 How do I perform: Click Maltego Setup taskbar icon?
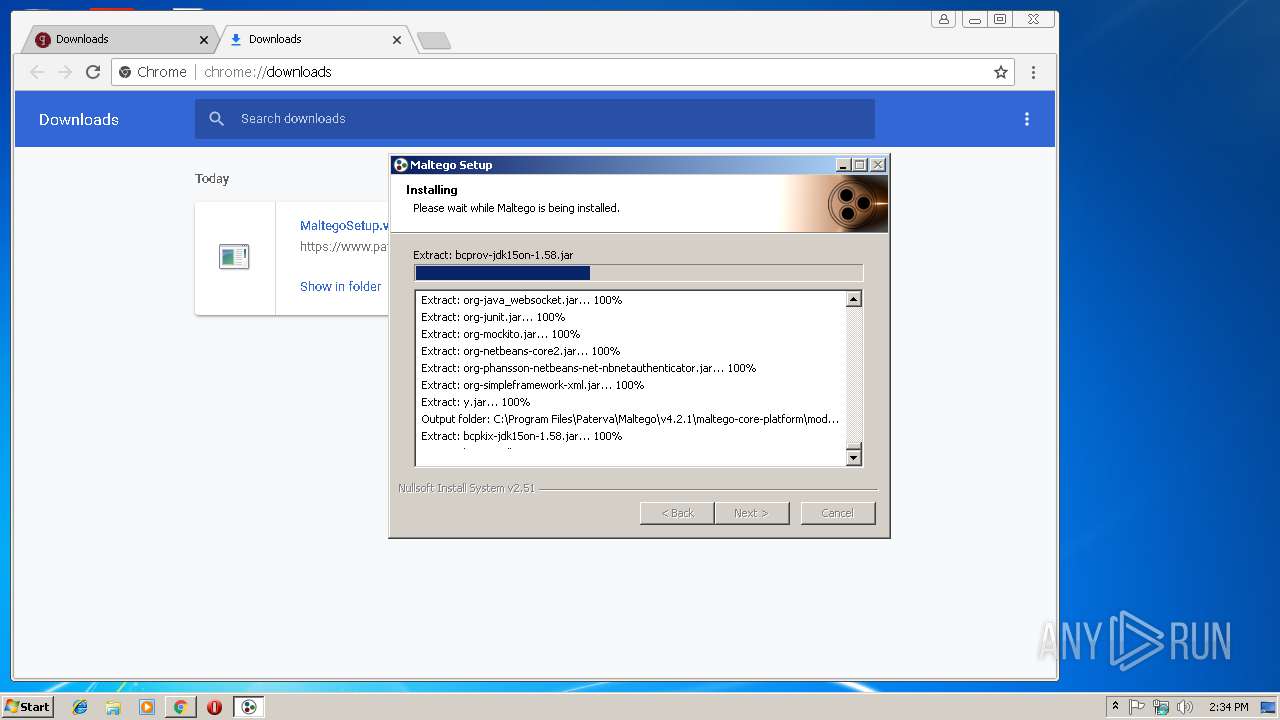point(249,707)
